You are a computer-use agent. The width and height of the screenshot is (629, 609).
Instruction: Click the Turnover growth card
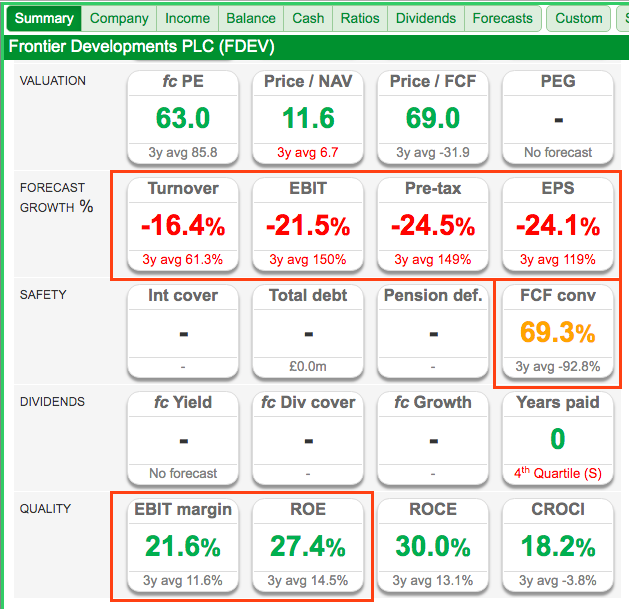pyautogui.click(x=183, y=224)
